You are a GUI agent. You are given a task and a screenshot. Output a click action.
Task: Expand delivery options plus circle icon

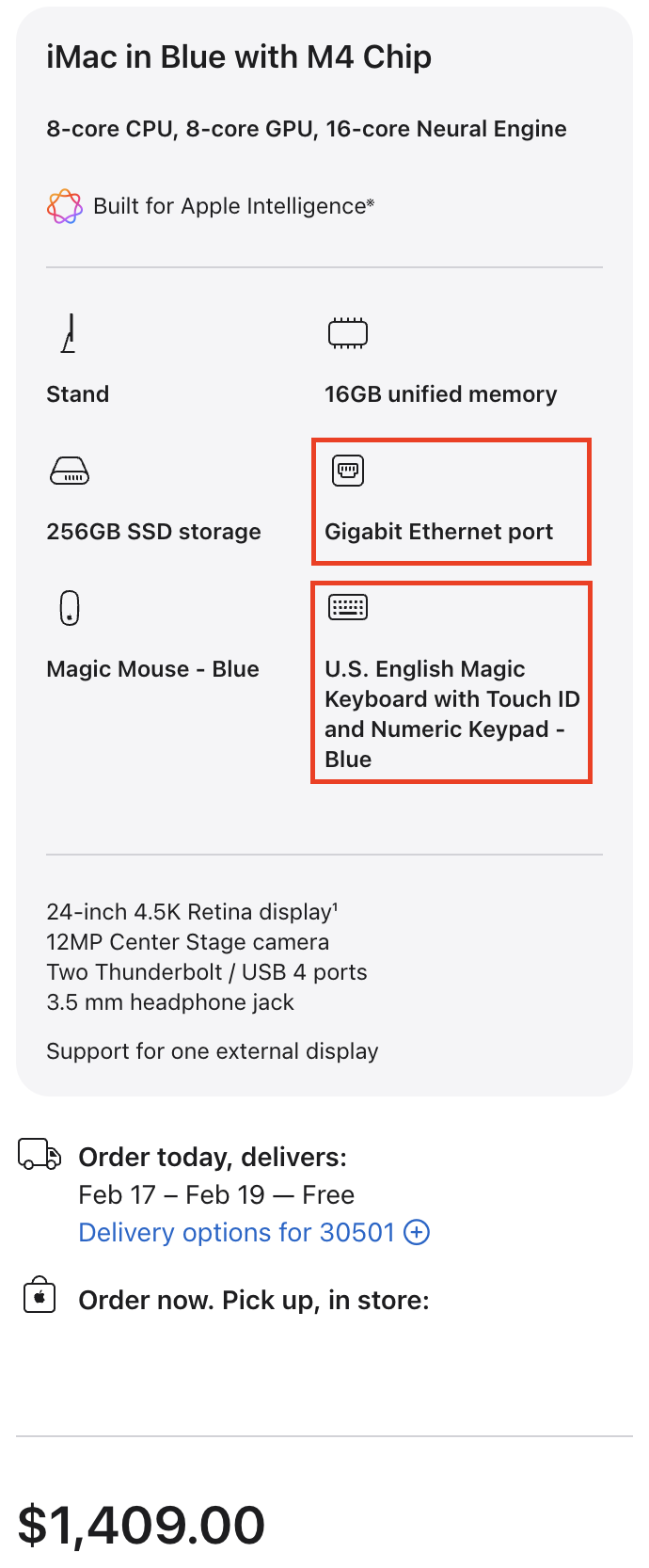click(417, 1232)
